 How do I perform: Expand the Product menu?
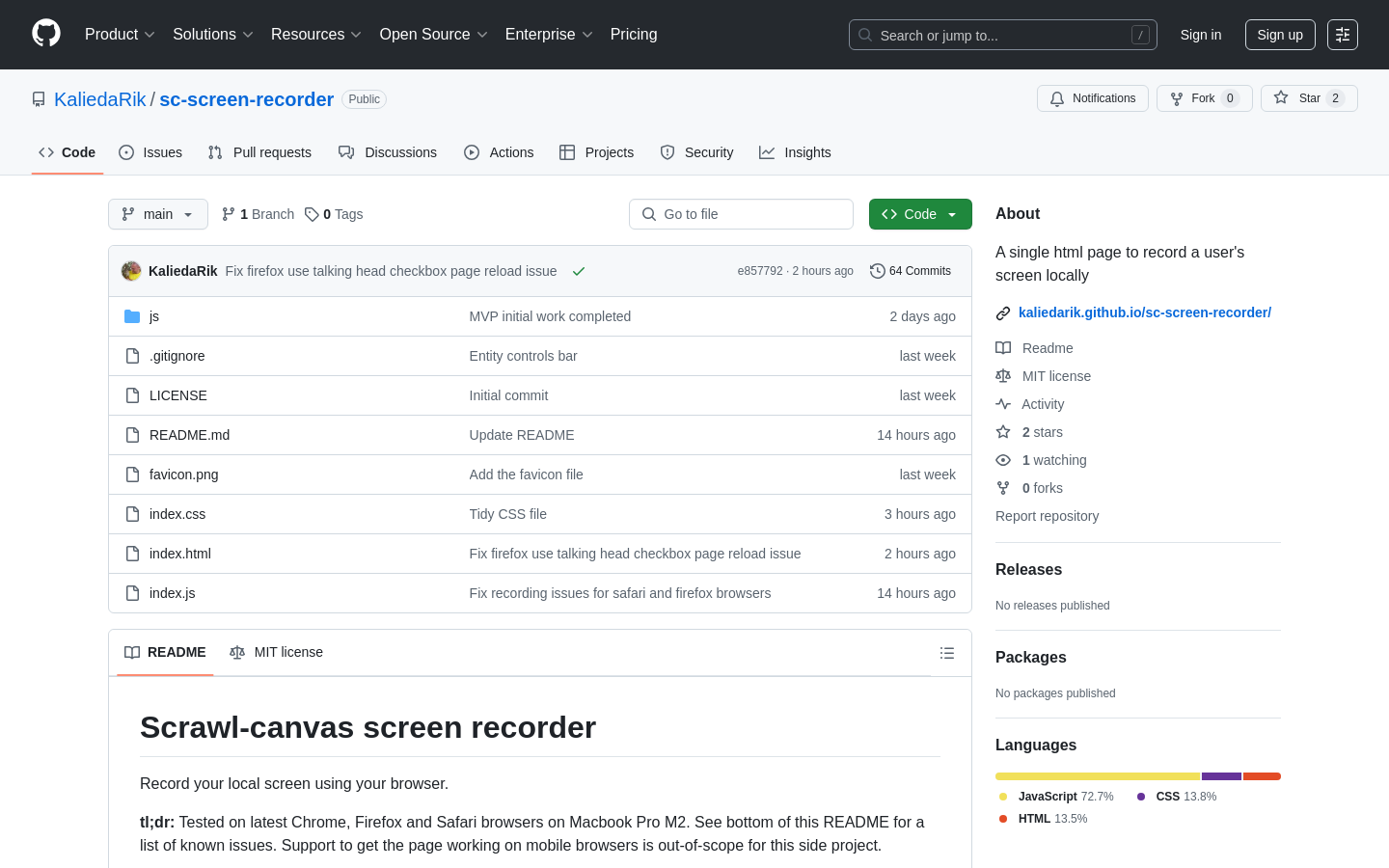coord(120,35)
